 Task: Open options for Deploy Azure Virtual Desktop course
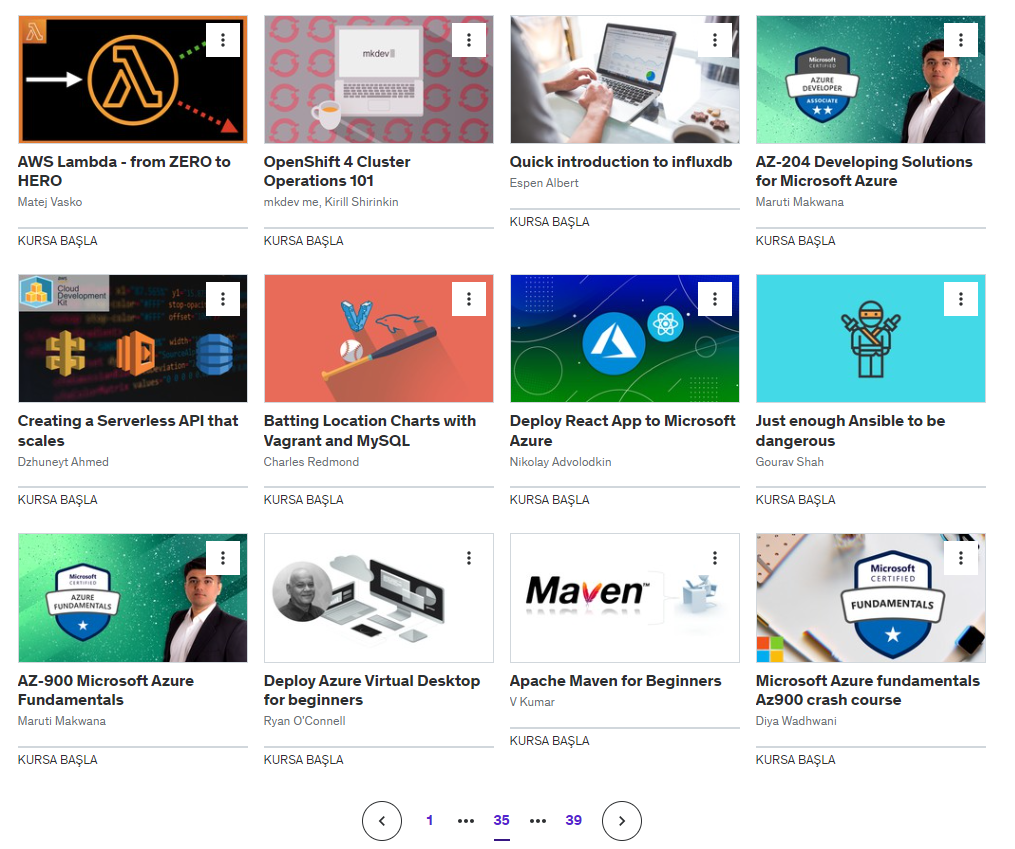[x=469, y=558]
